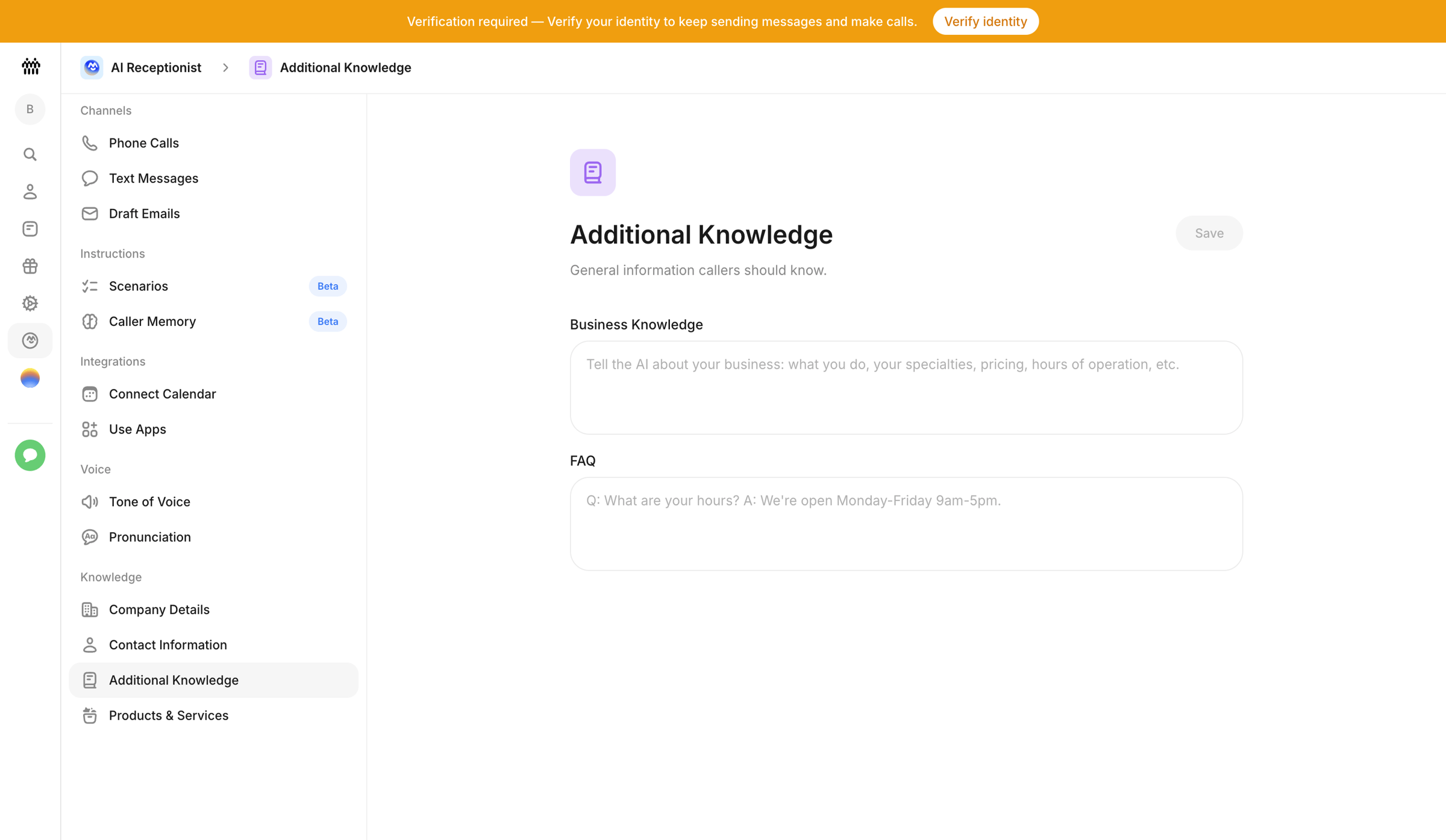Image resolution: width=1446 pixels, height=840 pixels.
Task: Select Additional Knowledge in the sidebar
Action: 213,680
